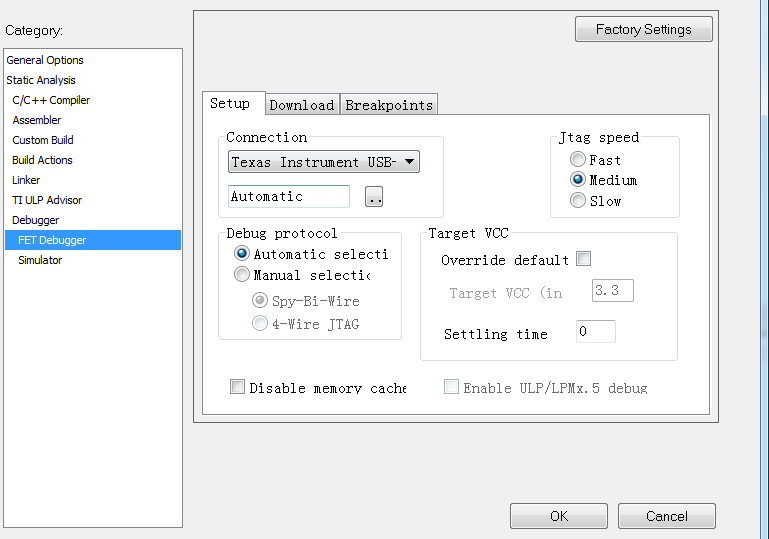Select TI ULP Advisor category
Screen dimensions: 769x539
[x=47, y=200]
